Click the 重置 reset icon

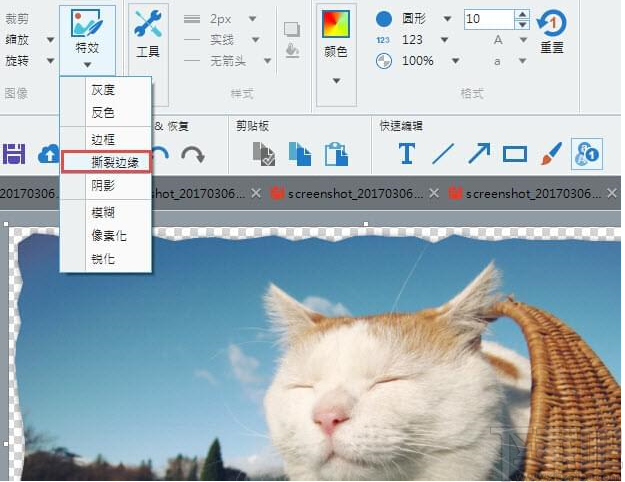point(552,24)
